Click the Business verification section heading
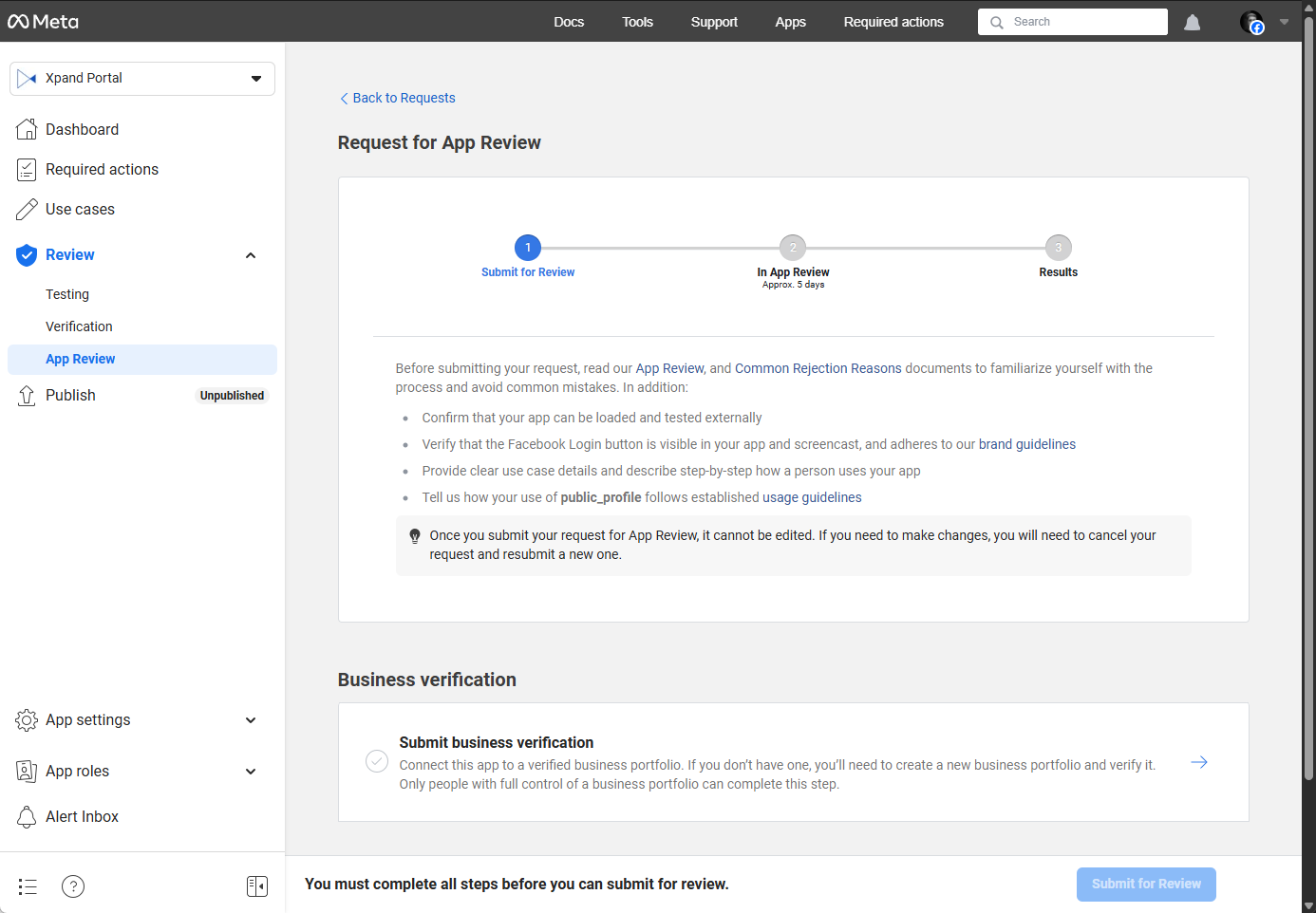1316x913 pixels. point(427,680)
